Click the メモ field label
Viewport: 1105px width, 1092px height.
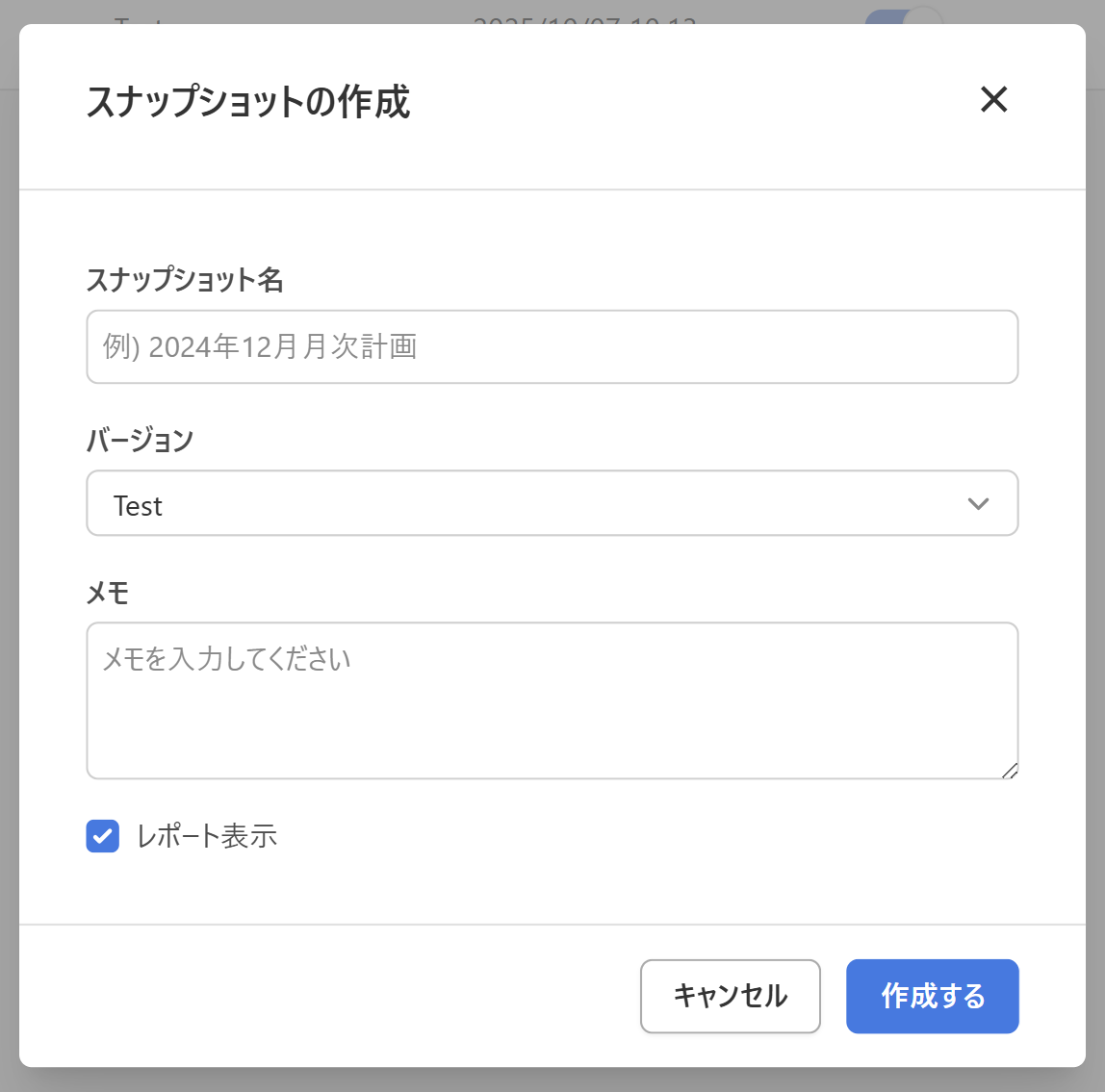click(x=108, y=593)
